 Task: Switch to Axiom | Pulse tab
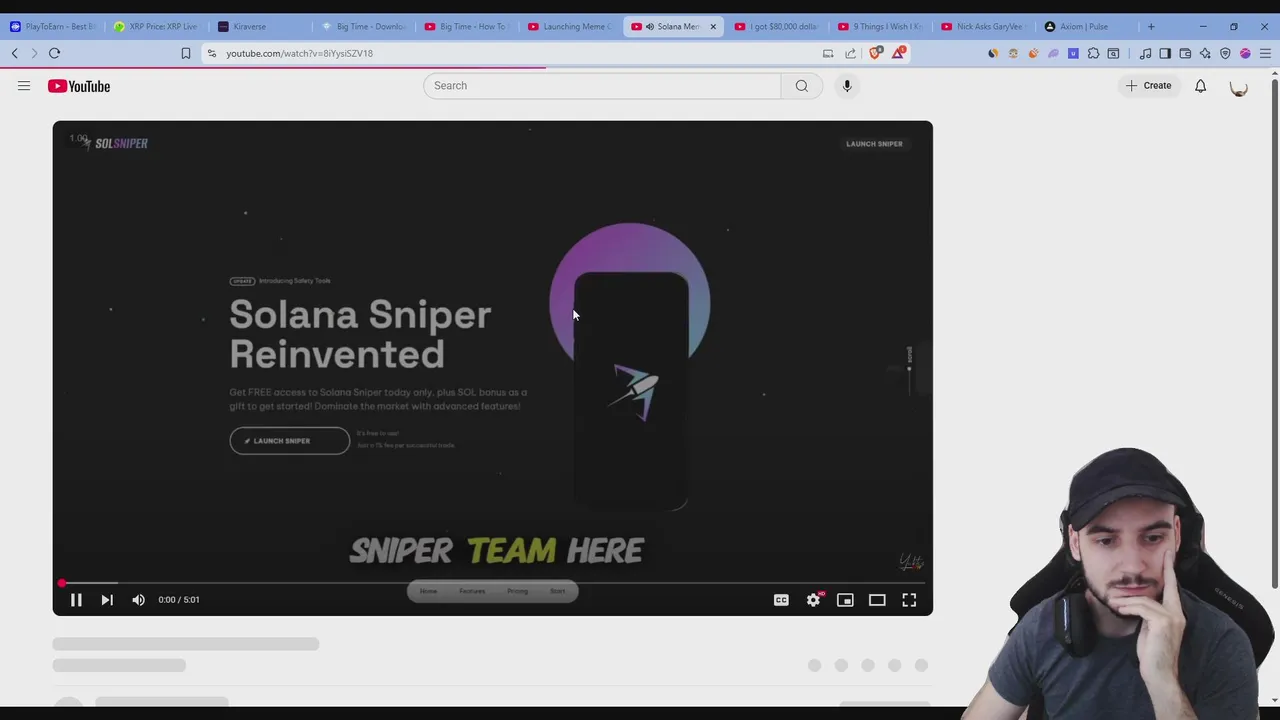[1089, 27]
